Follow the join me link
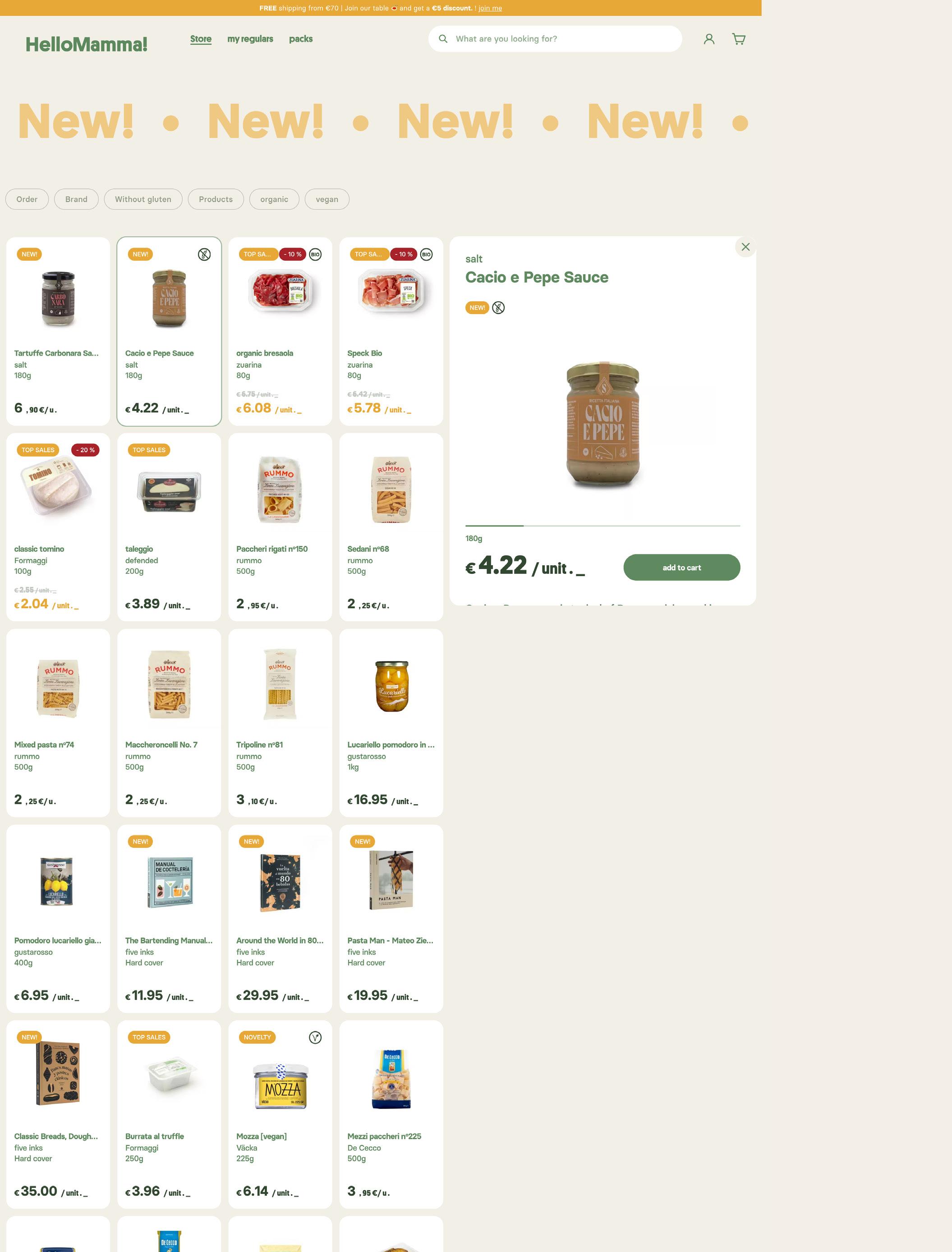Image resolution: width=952 pixels, height=1252 pixels. (490, 8)
